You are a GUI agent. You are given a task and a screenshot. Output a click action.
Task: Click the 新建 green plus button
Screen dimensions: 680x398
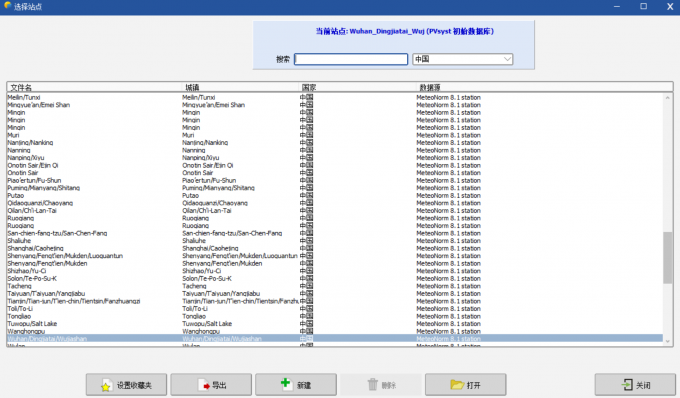pos(296,385)
